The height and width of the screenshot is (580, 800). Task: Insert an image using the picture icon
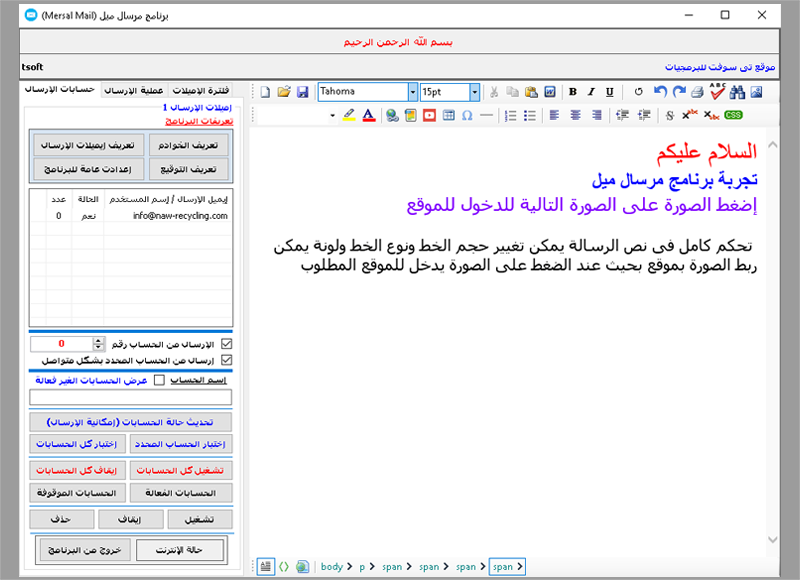point(756,92)
